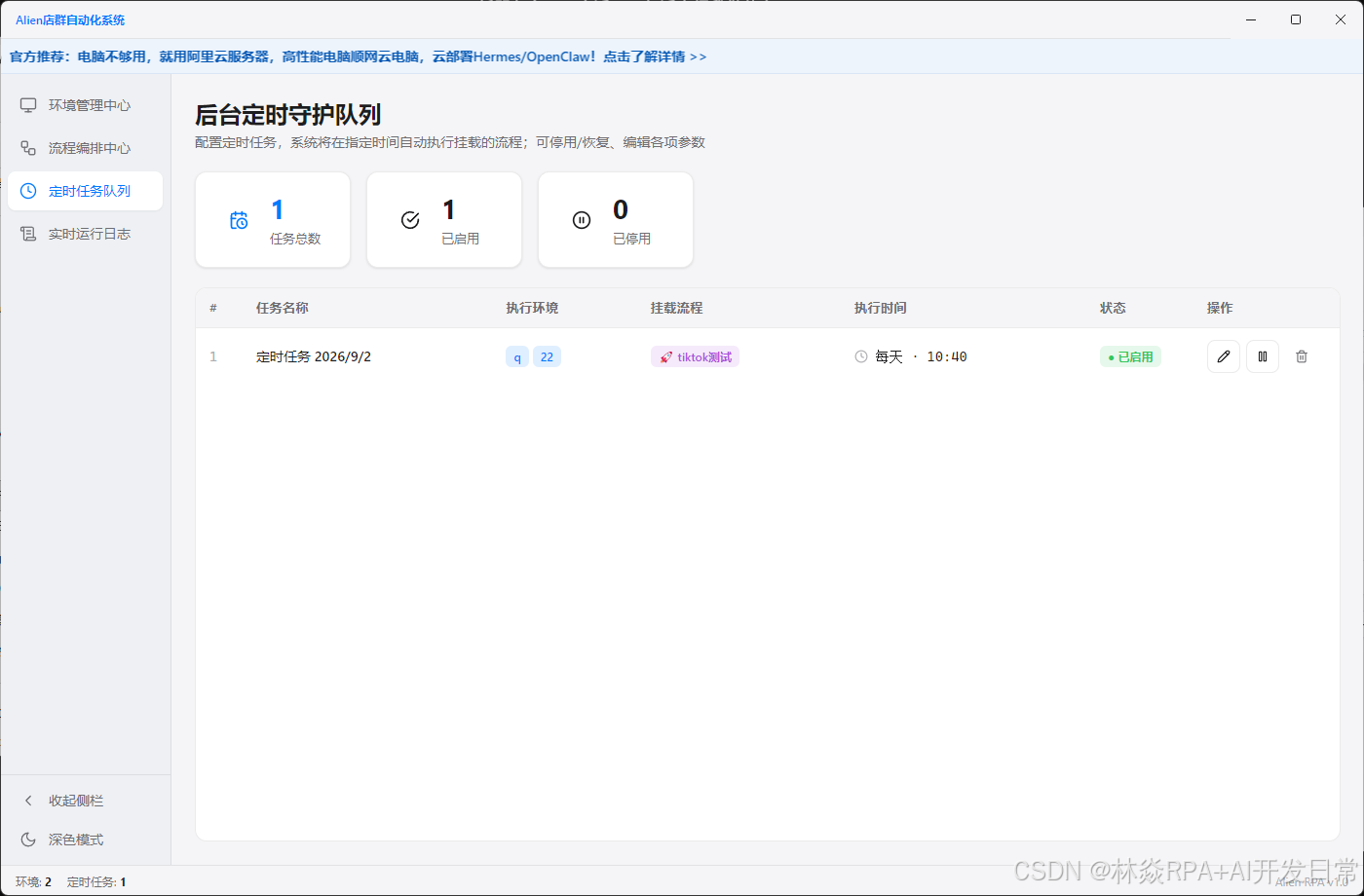1364x896 pixels.
Task: Click the clock icon beside 定时任务队列
Action: 29,191
